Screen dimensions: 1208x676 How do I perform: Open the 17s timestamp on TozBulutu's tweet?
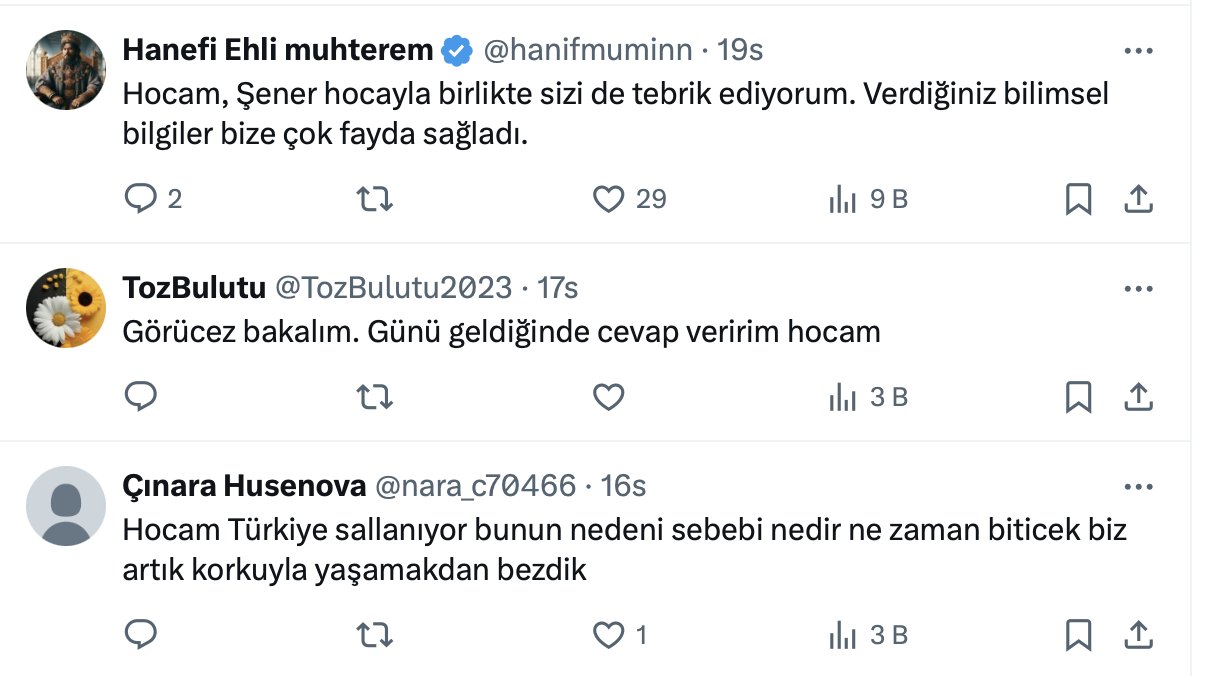pos(558,288)
